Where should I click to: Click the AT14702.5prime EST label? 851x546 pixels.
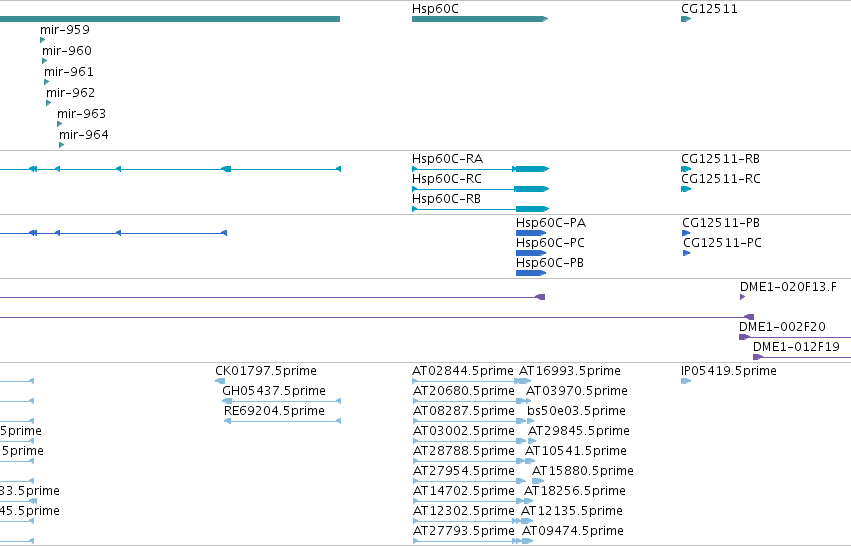coord(463,492)
